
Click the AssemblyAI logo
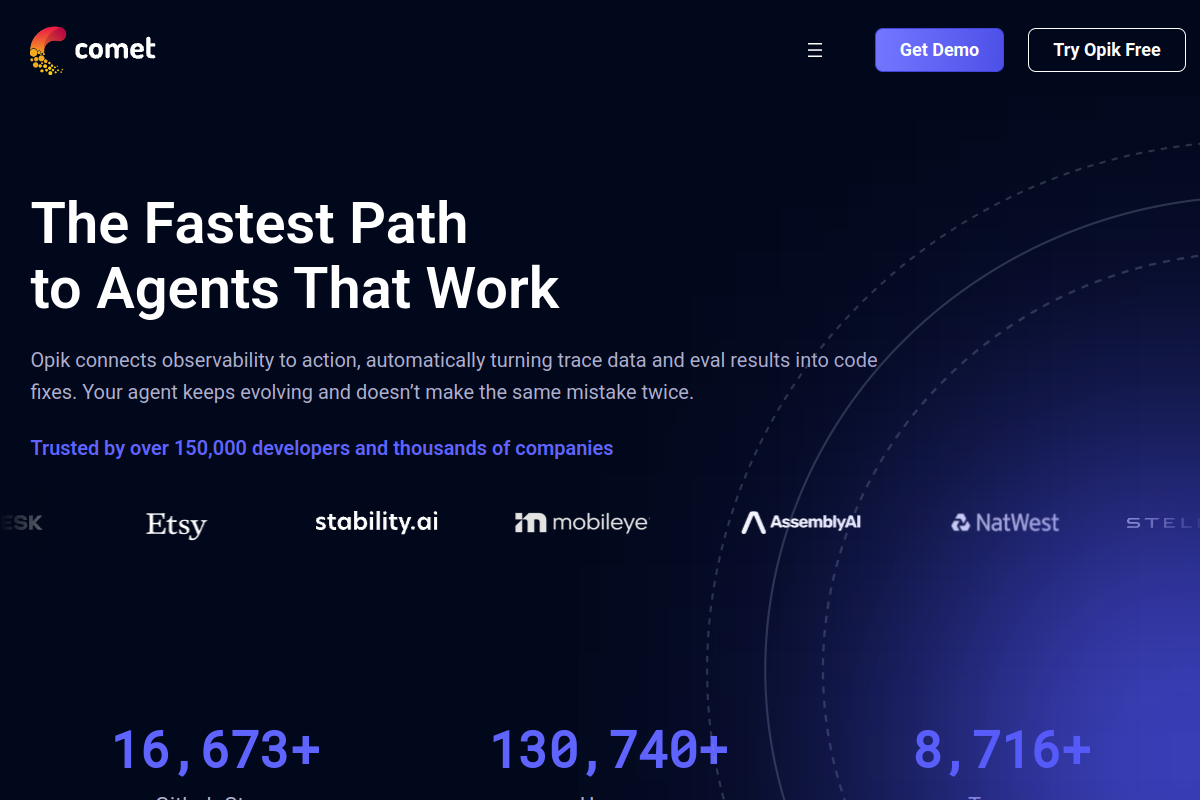coord(801,522)
